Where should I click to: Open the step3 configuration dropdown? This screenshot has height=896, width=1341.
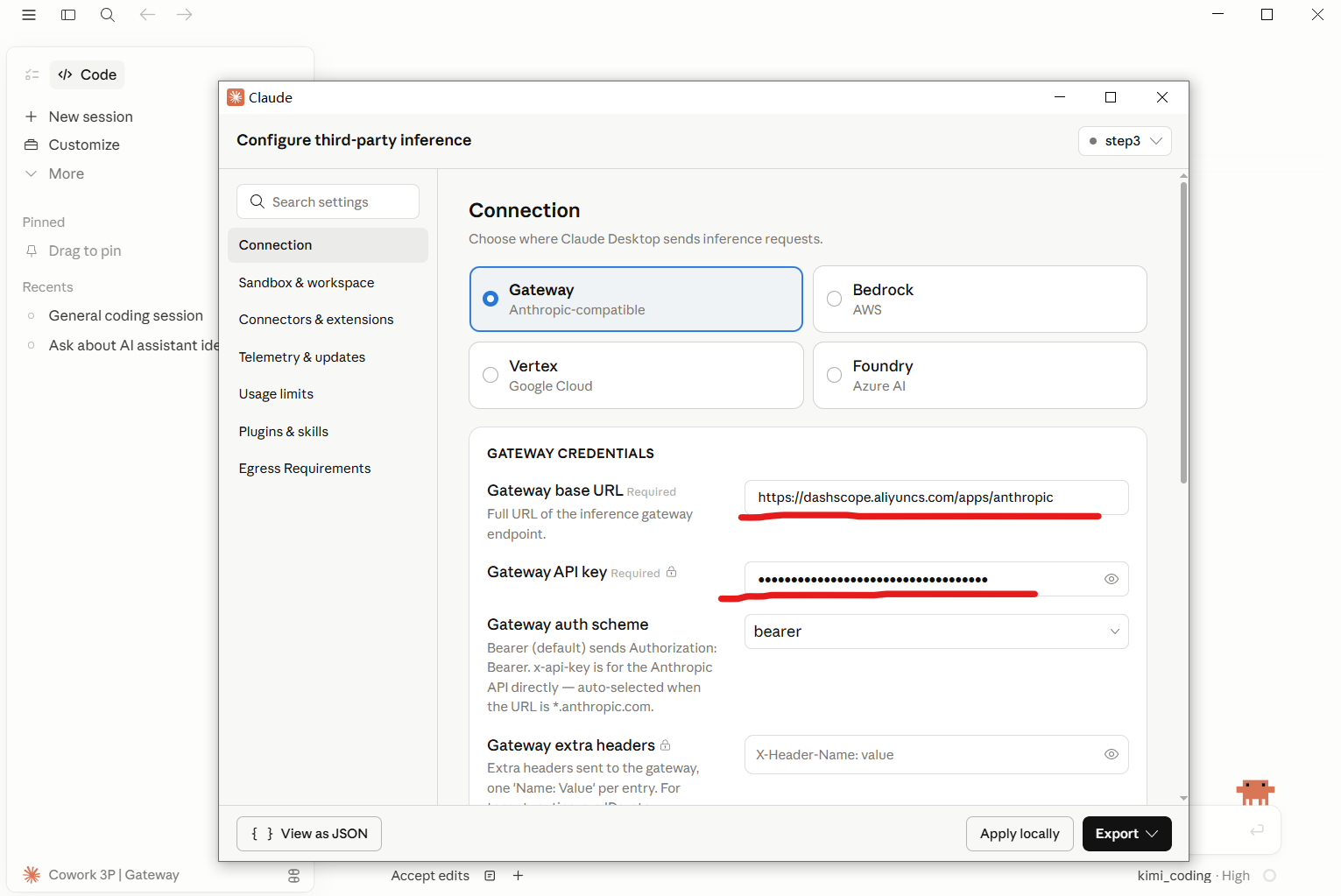[1125, 141]
